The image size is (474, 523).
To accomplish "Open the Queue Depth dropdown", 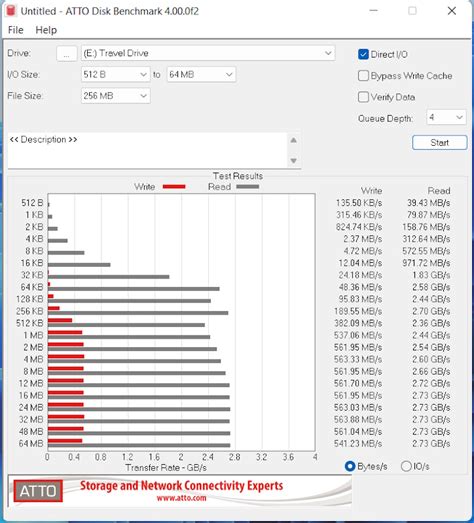I will click(446, 117).
